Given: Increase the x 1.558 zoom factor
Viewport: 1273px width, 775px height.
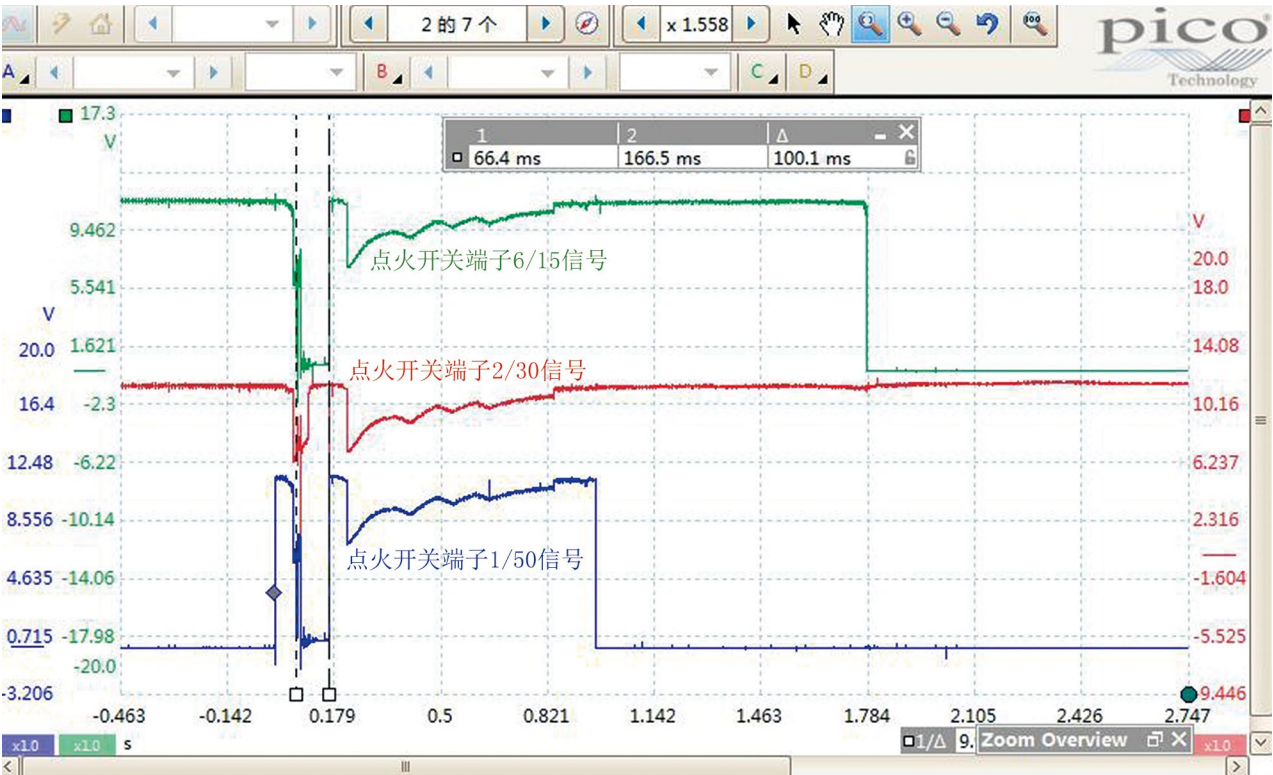Looking at the screenshot, I should click(x=751, y=24).
